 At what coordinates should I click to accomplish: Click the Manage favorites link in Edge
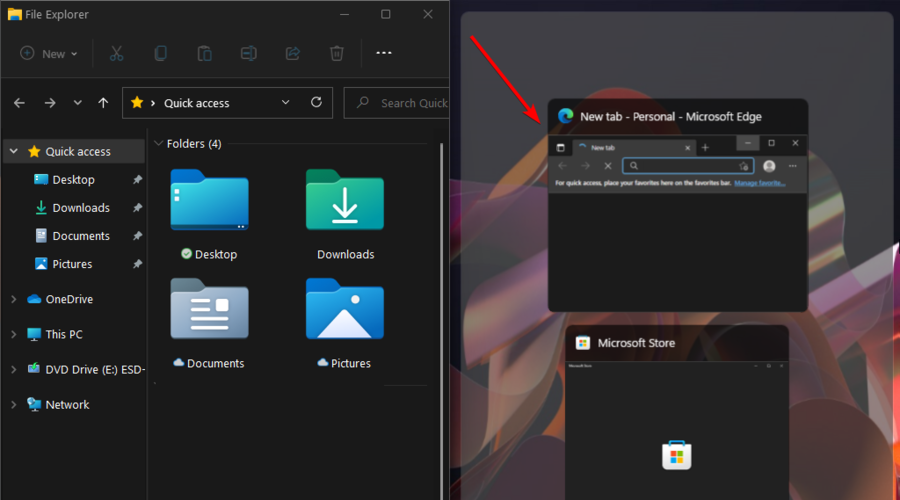760,183
